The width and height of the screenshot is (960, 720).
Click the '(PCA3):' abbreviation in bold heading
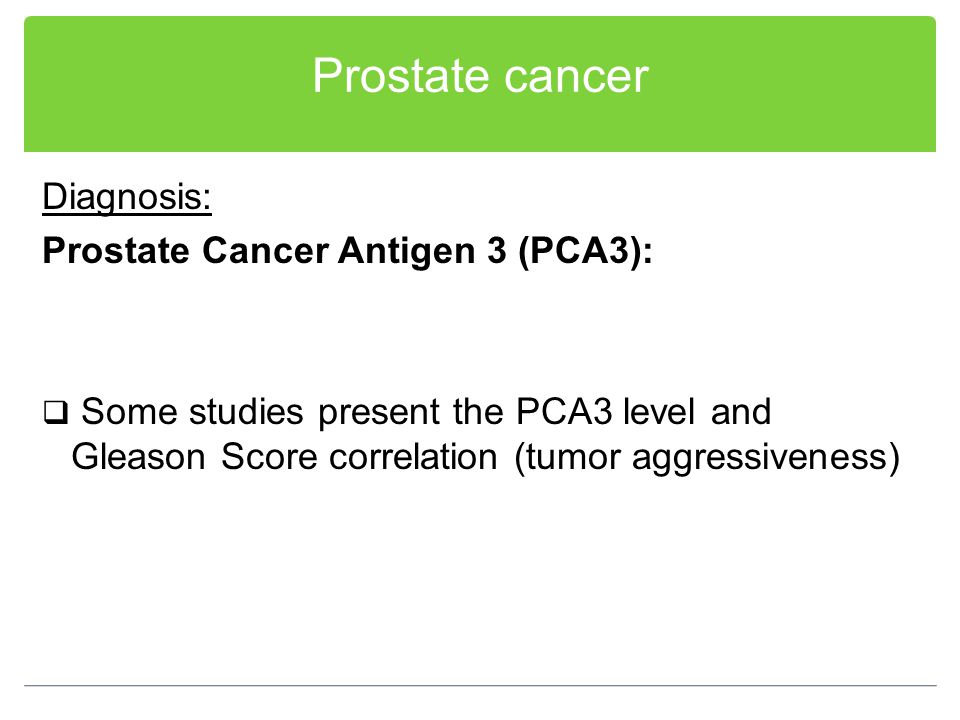pyautogui.click(x=585, y=252)
